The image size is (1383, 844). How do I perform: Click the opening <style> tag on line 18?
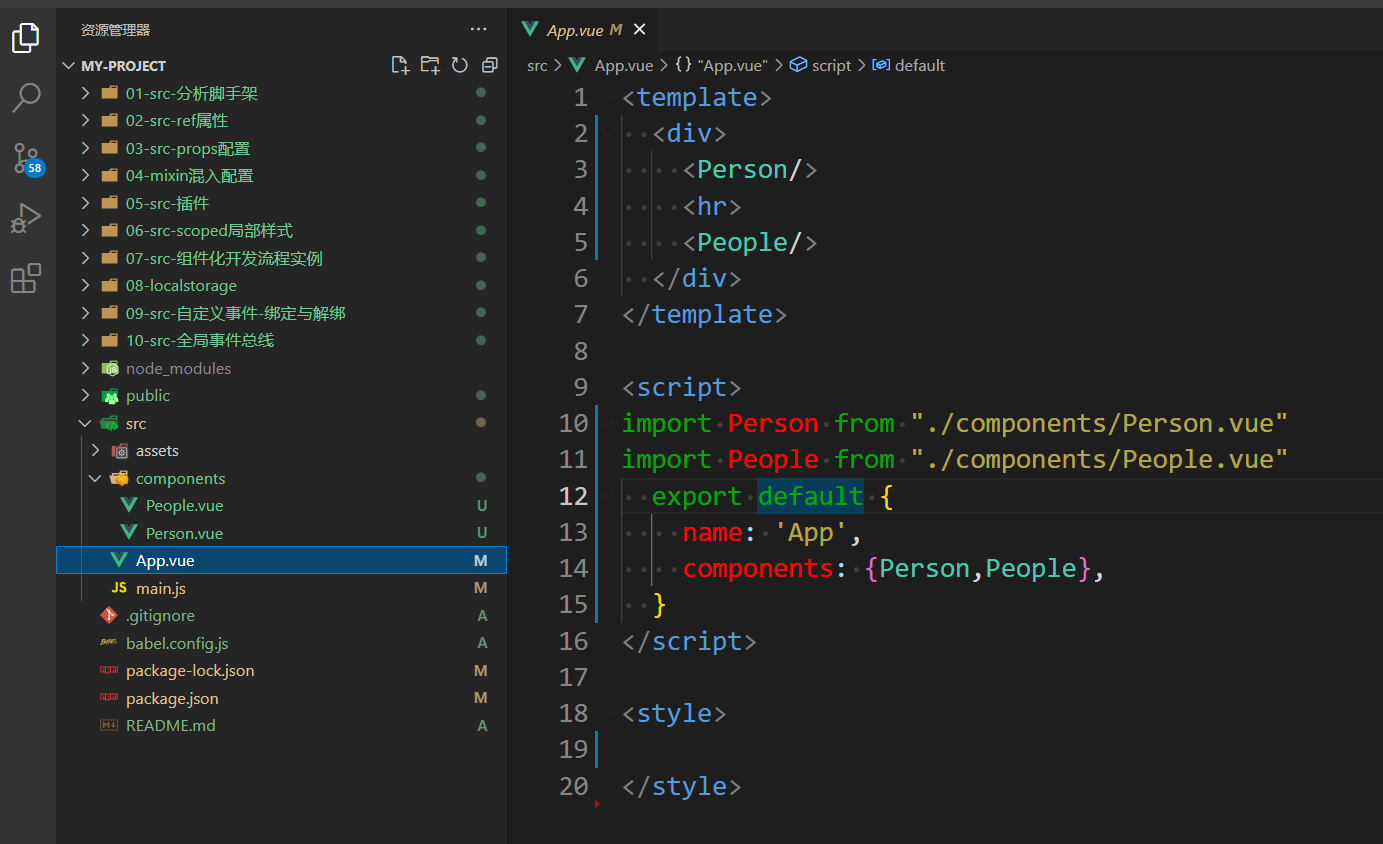point(674,714)
